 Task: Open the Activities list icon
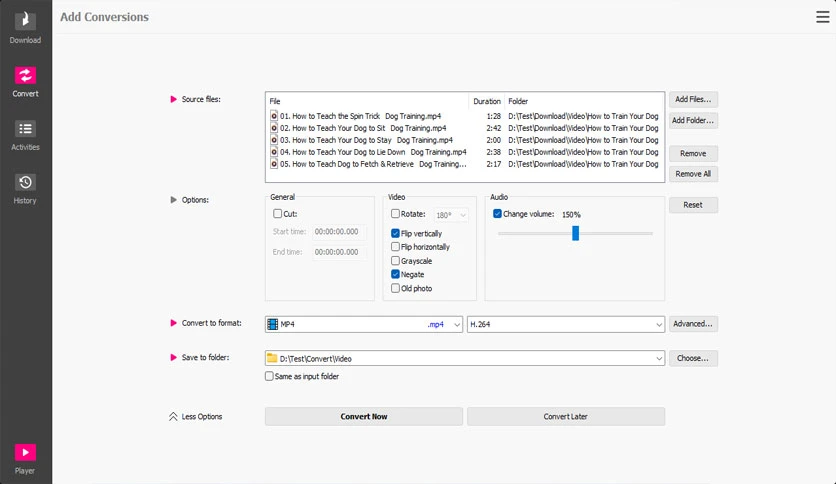pyautogui.click(x=25, y=128)
